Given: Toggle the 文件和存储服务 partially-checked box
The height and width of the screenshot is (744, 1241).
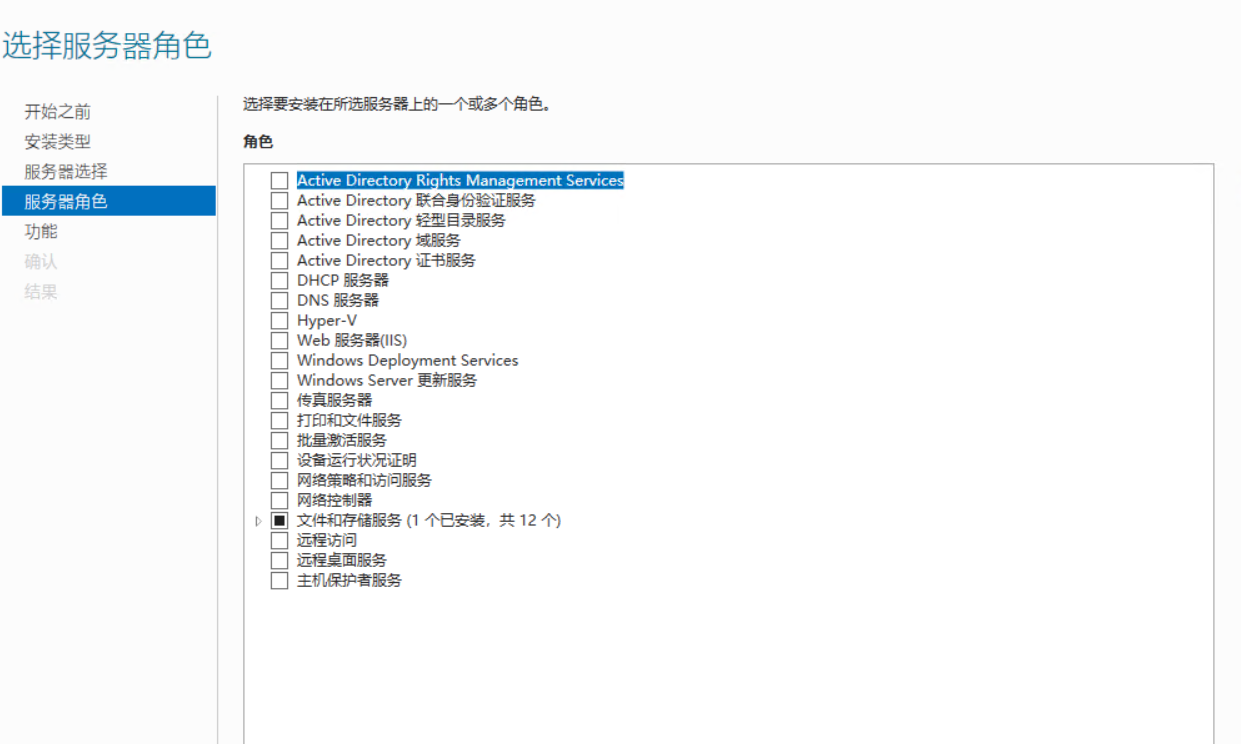Looking at the screenshot, I should [279, 521].
